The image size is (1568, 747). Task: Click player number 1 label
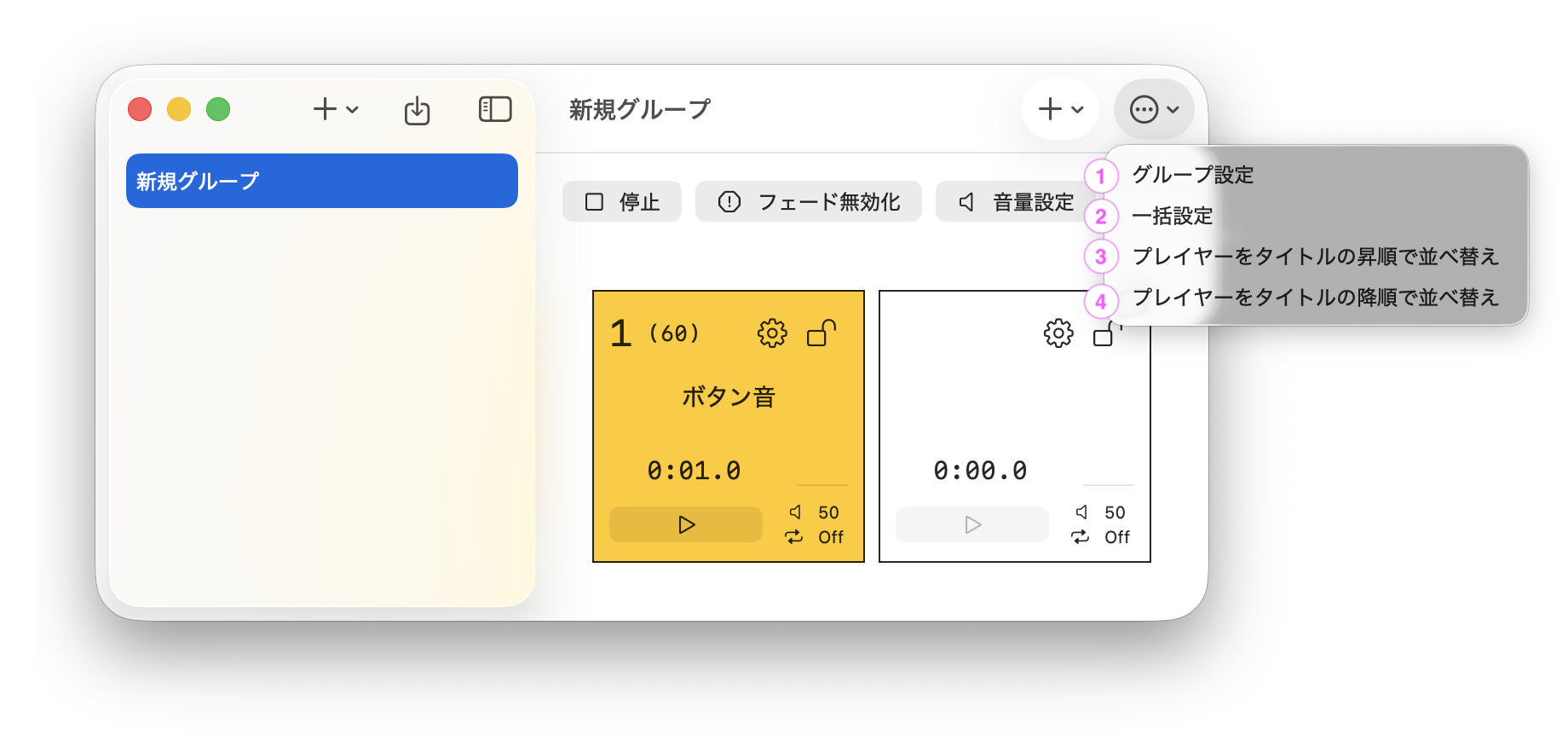pos(621,333)
